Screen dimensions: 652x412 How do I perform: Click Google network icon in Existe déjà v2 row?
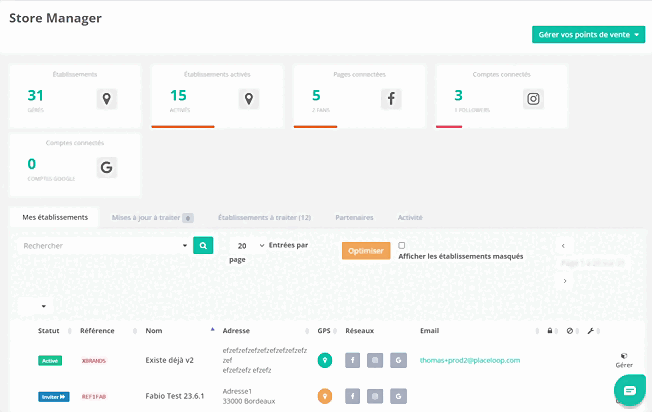(398, 360)
